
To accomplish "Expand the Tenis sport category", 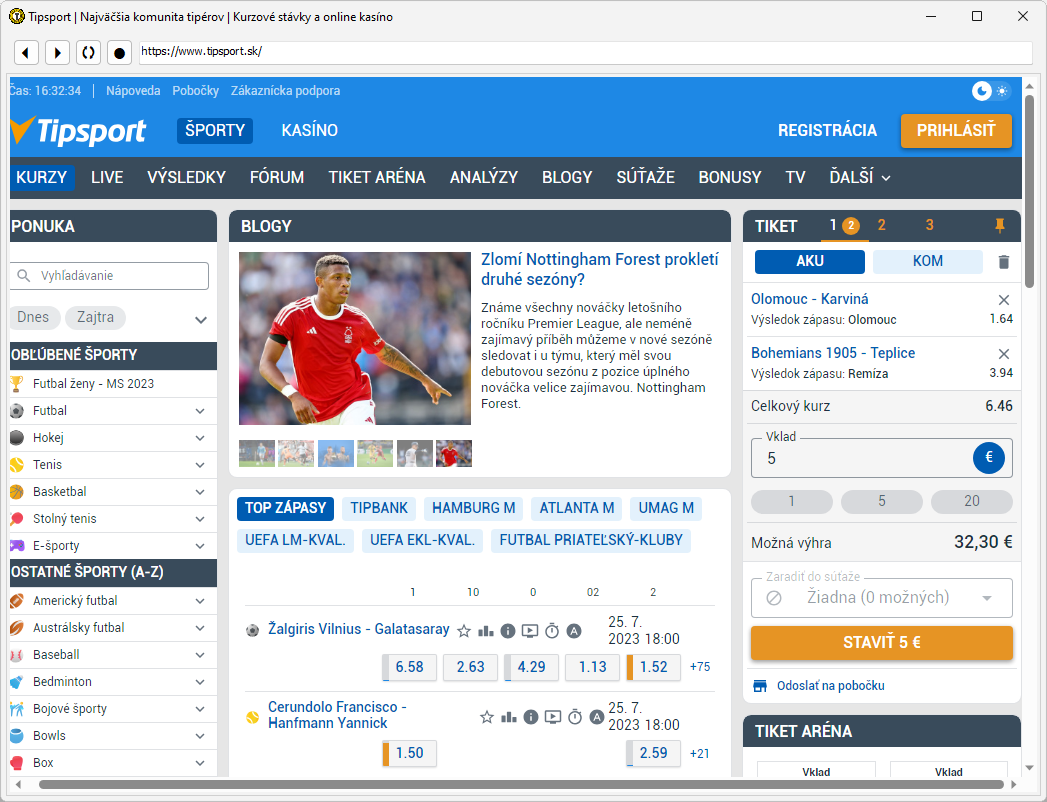I will tap(200, 465).
